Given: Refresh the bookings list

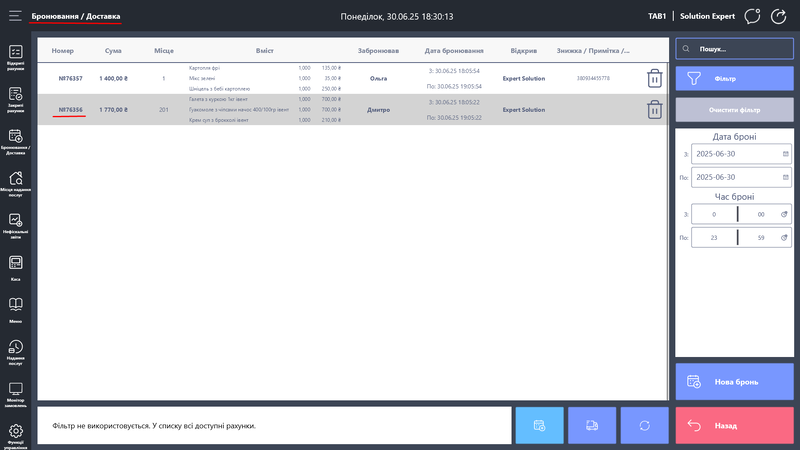Looking at the screenshot, I should coord(645,426).
